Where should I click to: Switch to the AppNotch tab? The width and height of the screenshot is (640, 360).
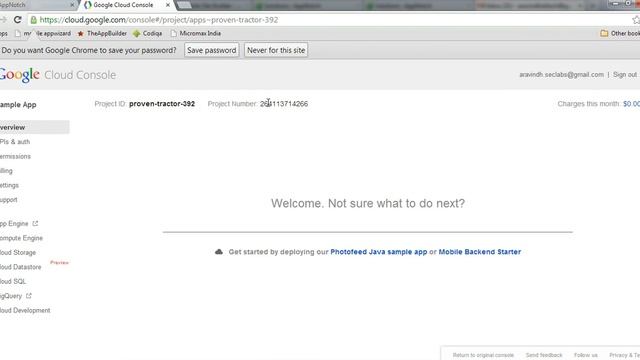click(35, 5)
